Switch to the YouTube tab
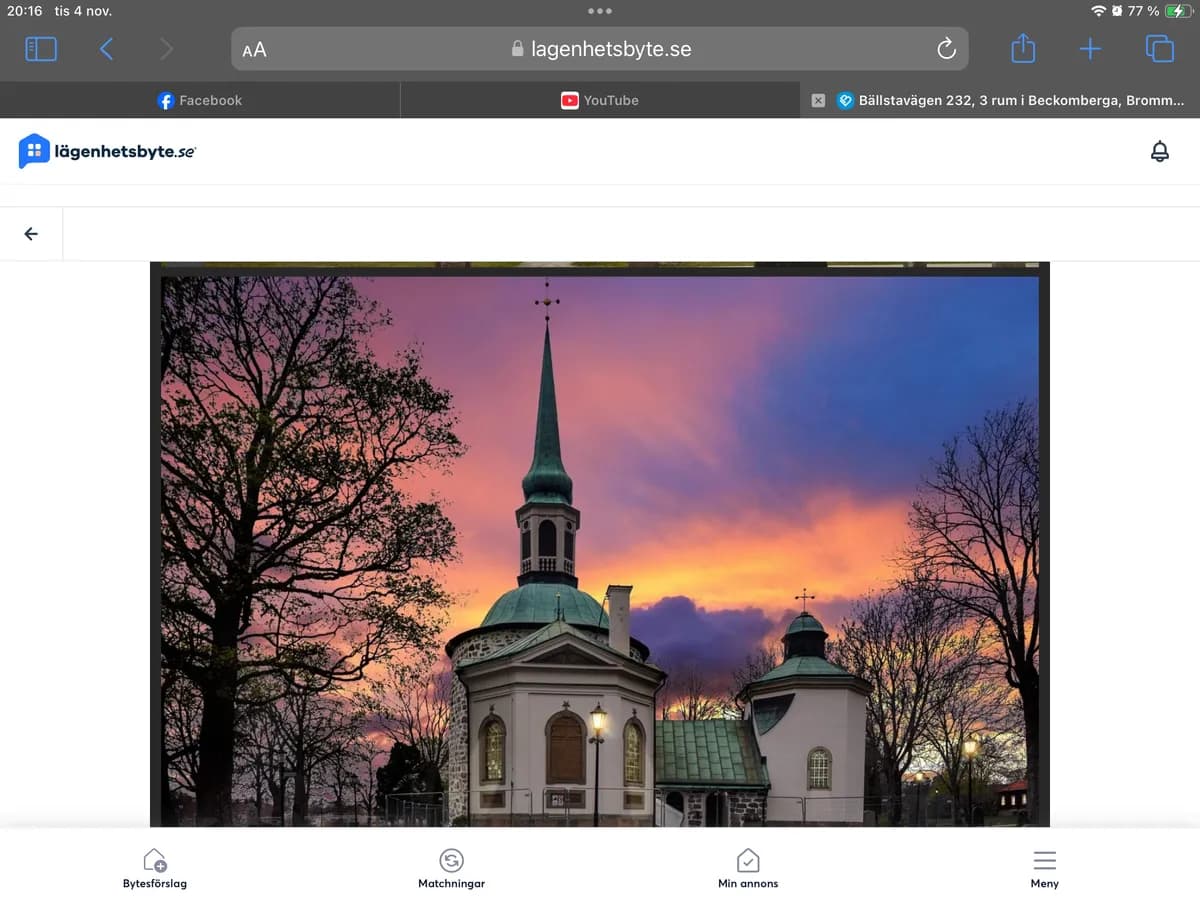The width and height of the screenshot is (1200, 900). click(600, 100)
